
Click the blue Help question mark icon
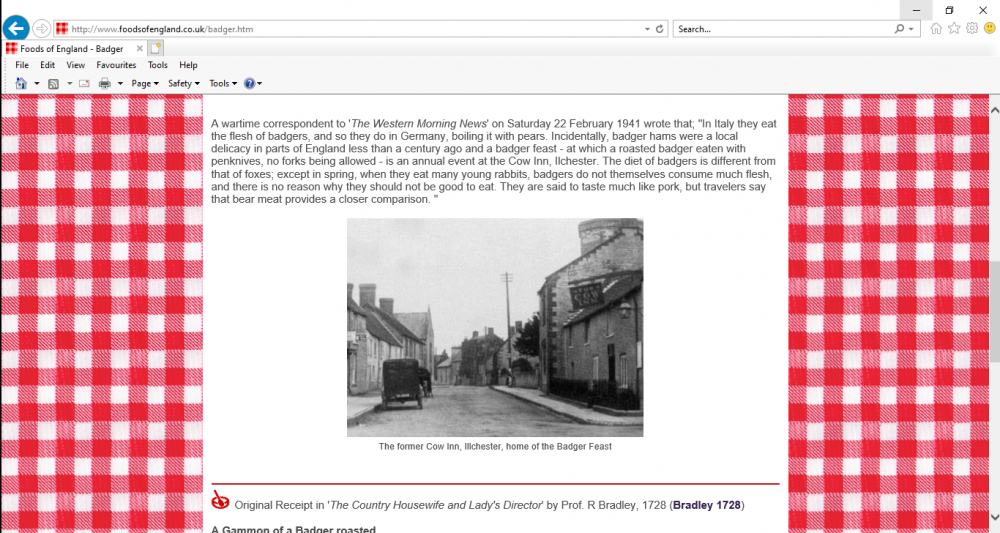(x=249, y=84)
